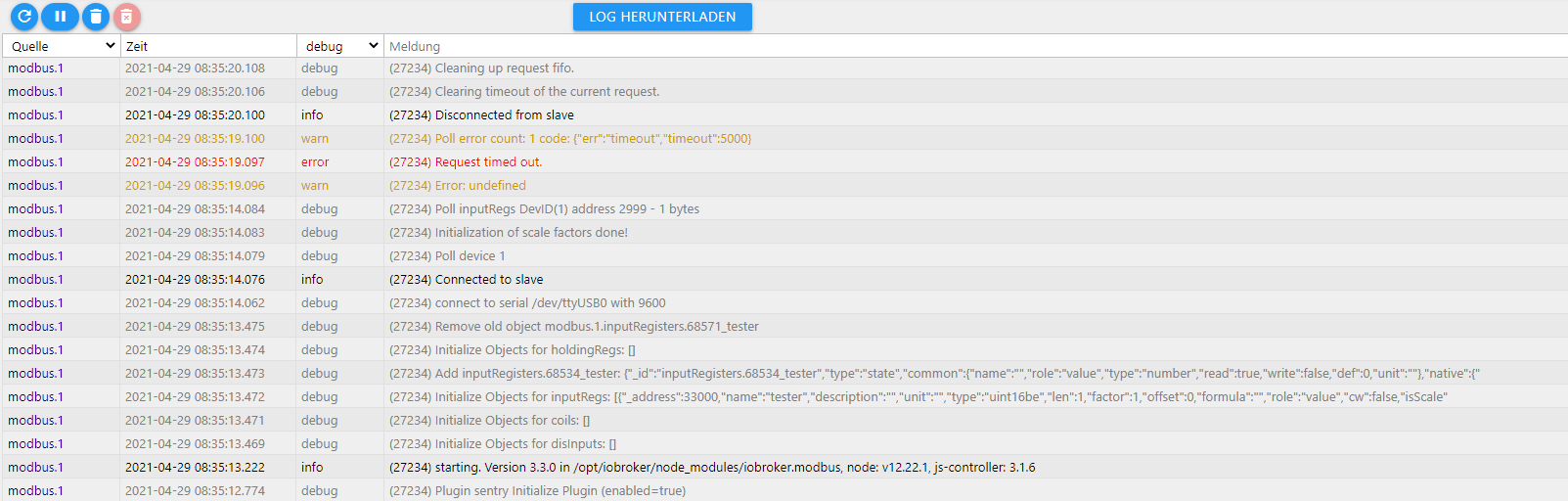Click the blue trash clear-list icon
The image size is (1568, 501).
[95, 16]
